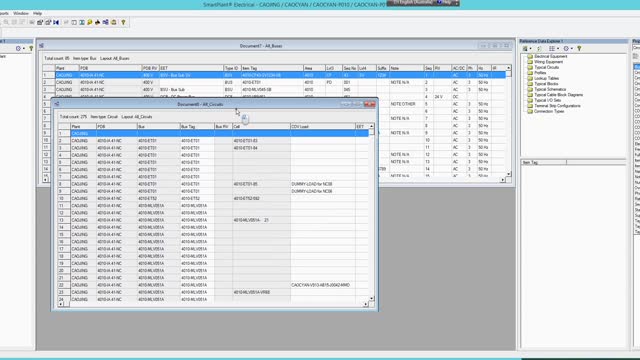Open list view dropdown arrow in Reference Data Explorer

558,49
